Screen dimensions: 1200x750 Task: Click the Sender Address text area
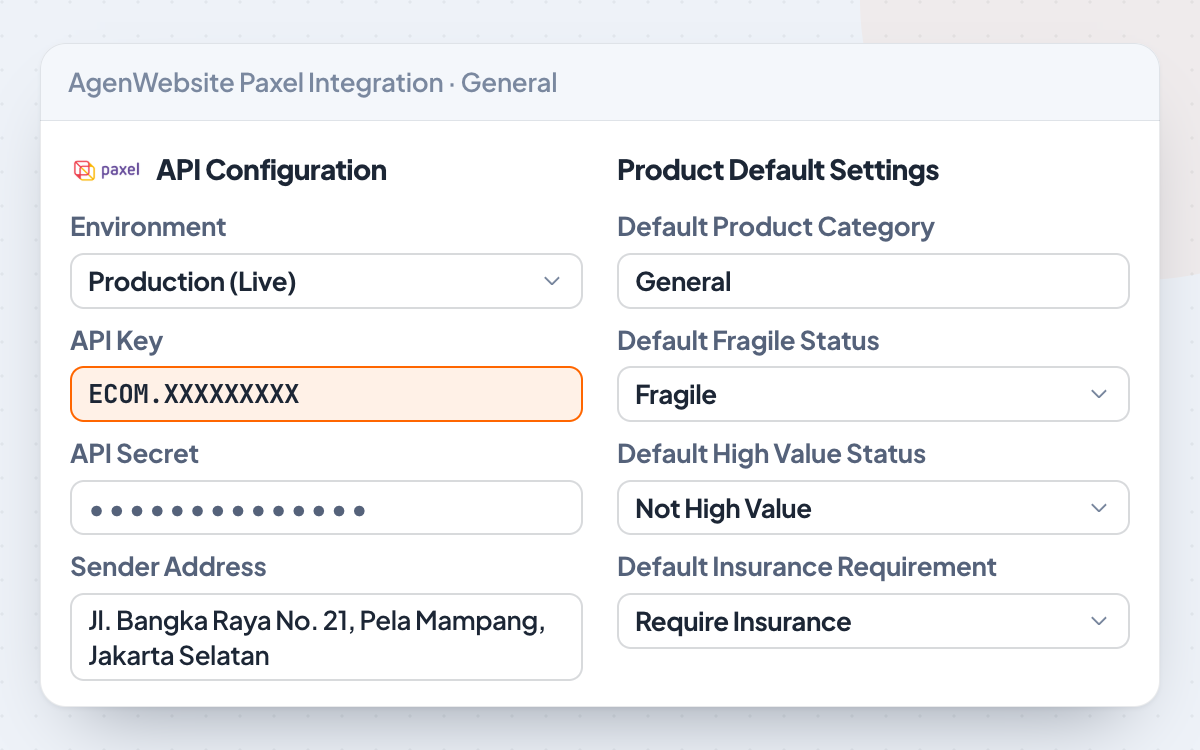pyautogui.click(x=326, y=637)
